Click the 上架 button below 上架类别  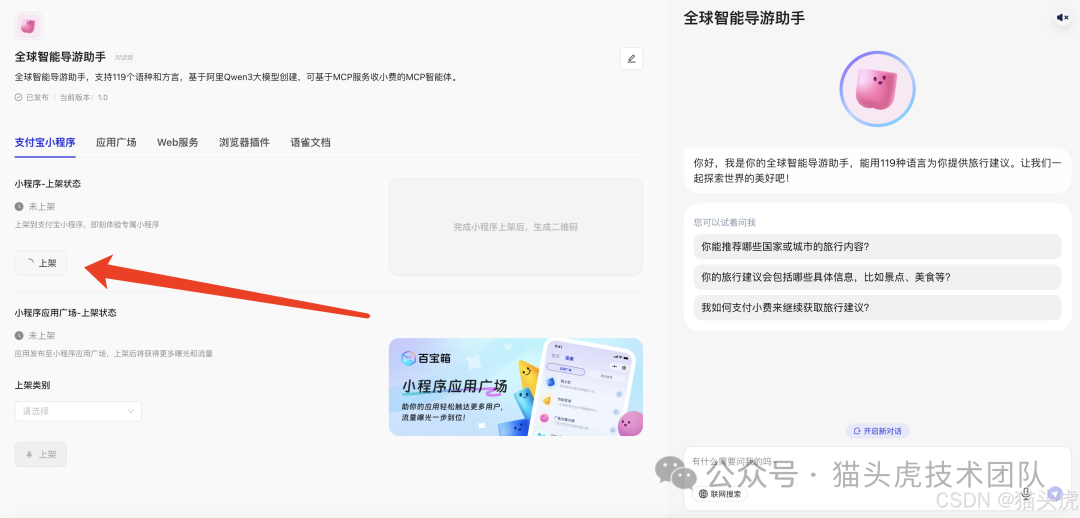click(x=41, y=455)
